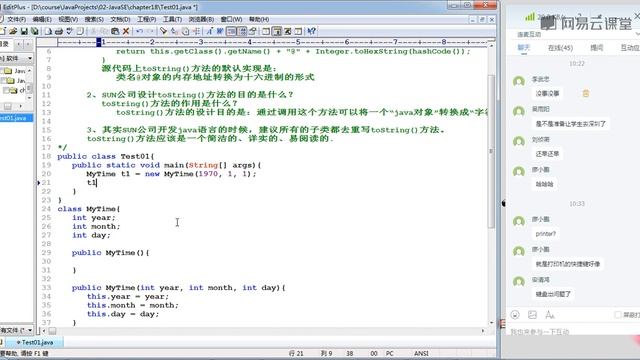Switch to the 互动 tab in chat panel
Viewport: 640px width, 360px height.
tap(630, 48)
